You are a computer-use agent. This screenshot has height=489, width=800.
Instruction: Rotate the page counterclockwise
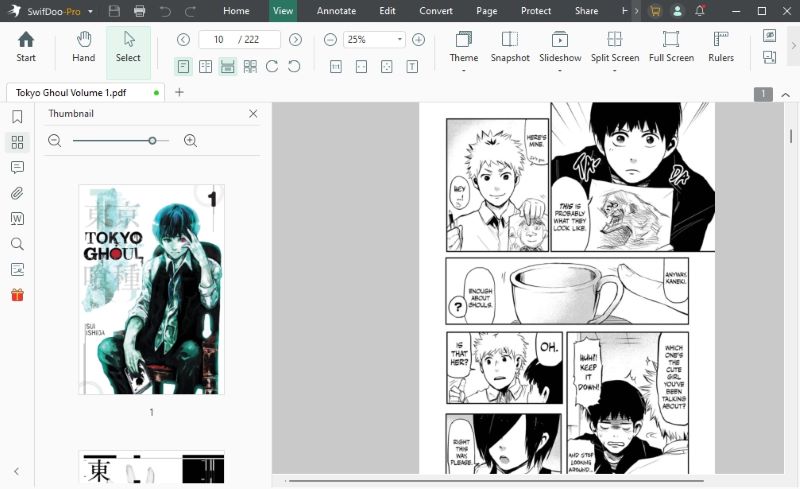click(x=294, y=66)
